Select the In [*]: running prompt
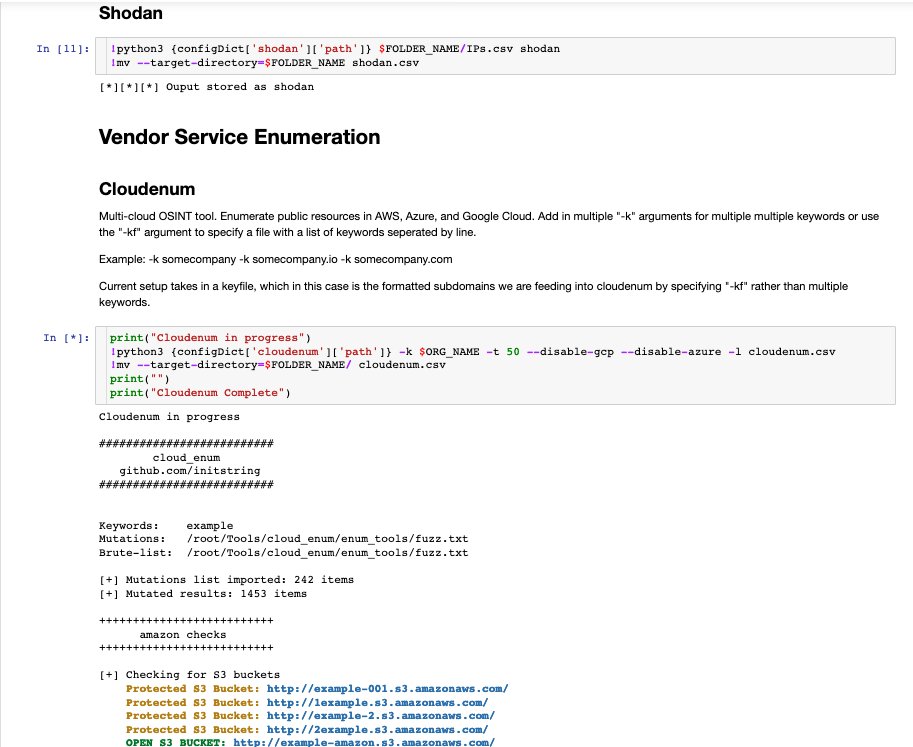This screenshot has width=913, height=747. click(66, 338)
